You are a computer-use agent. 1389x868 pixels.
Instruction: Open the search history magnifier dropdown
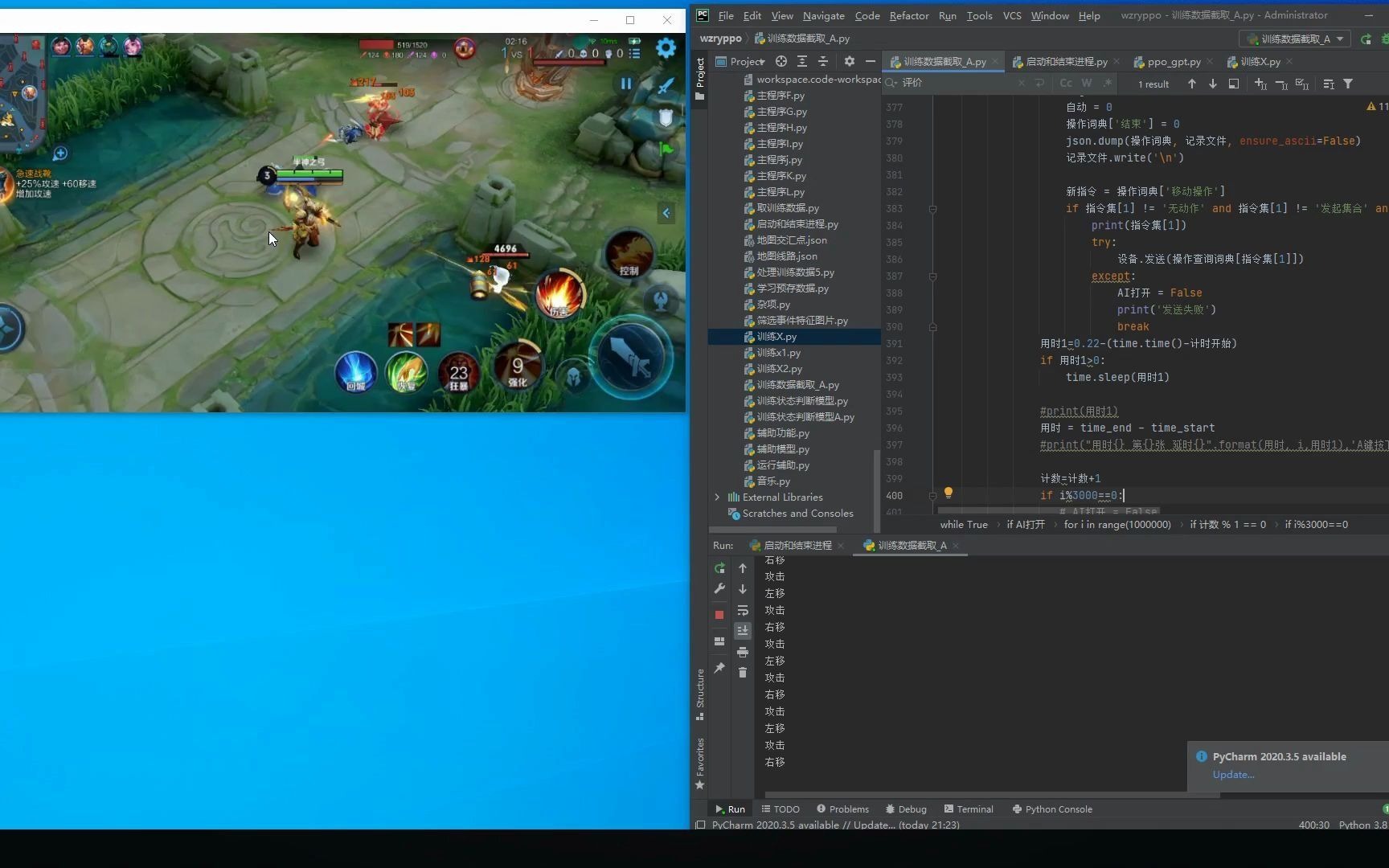pos(891,83)
